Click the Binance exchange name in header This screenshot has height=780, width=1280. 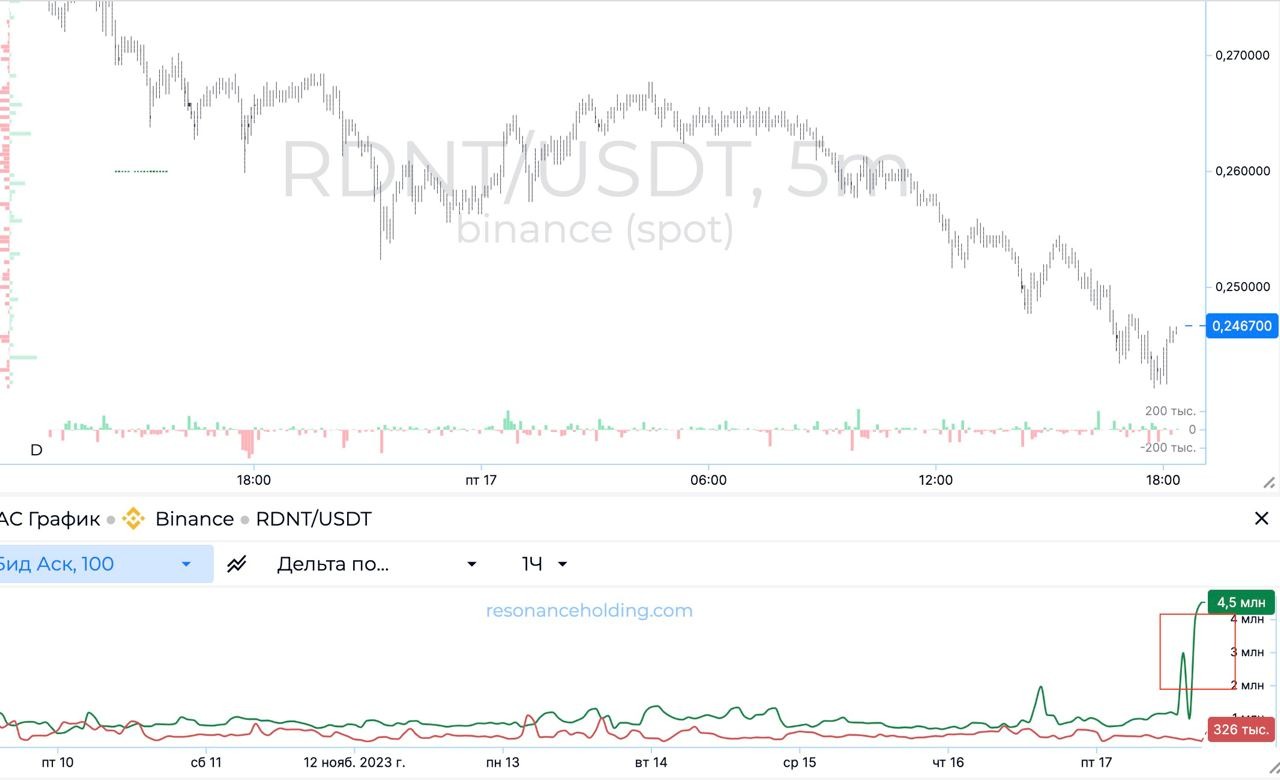pos(194,519)
